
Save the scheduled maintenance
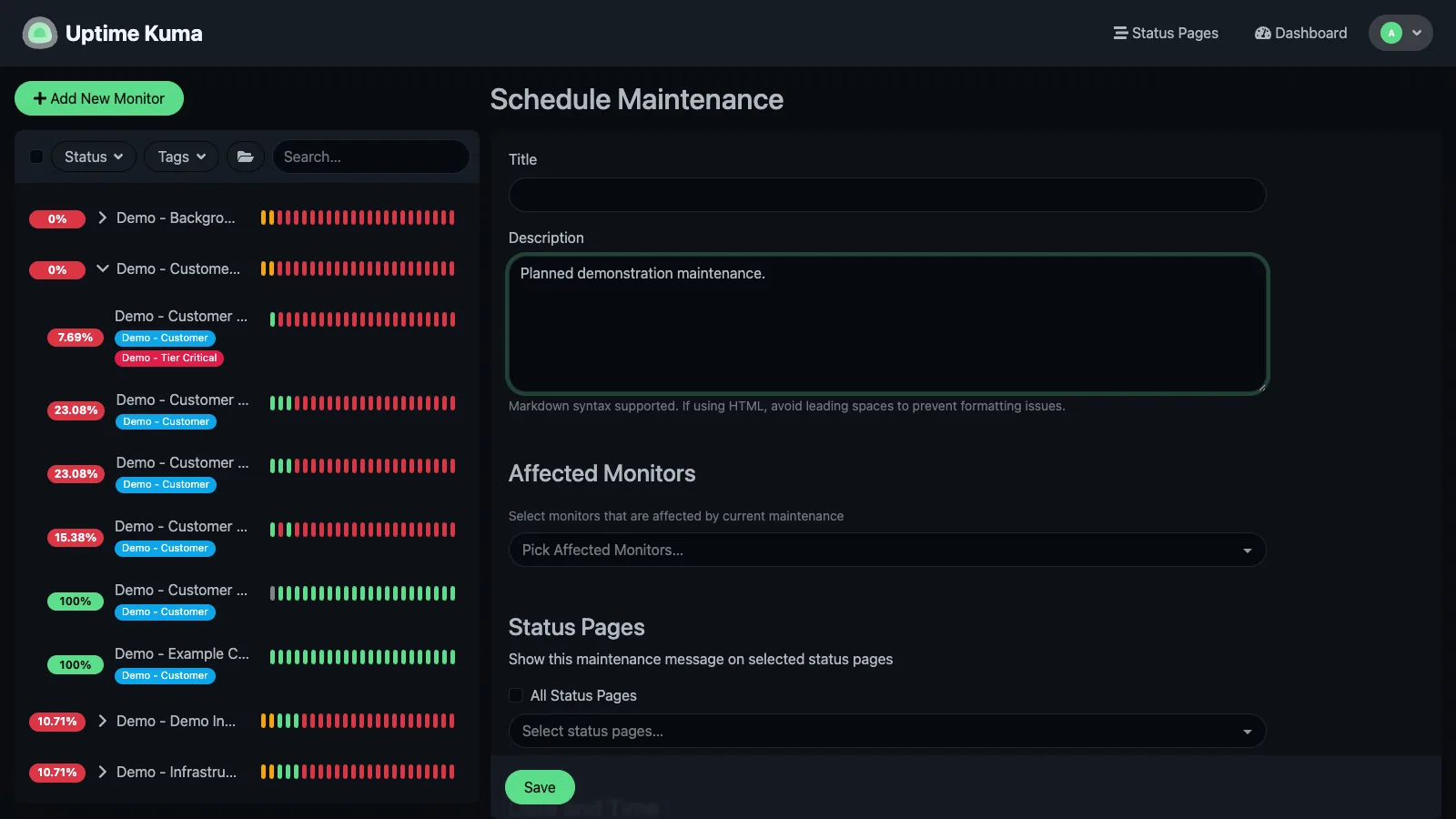[540, 787]
